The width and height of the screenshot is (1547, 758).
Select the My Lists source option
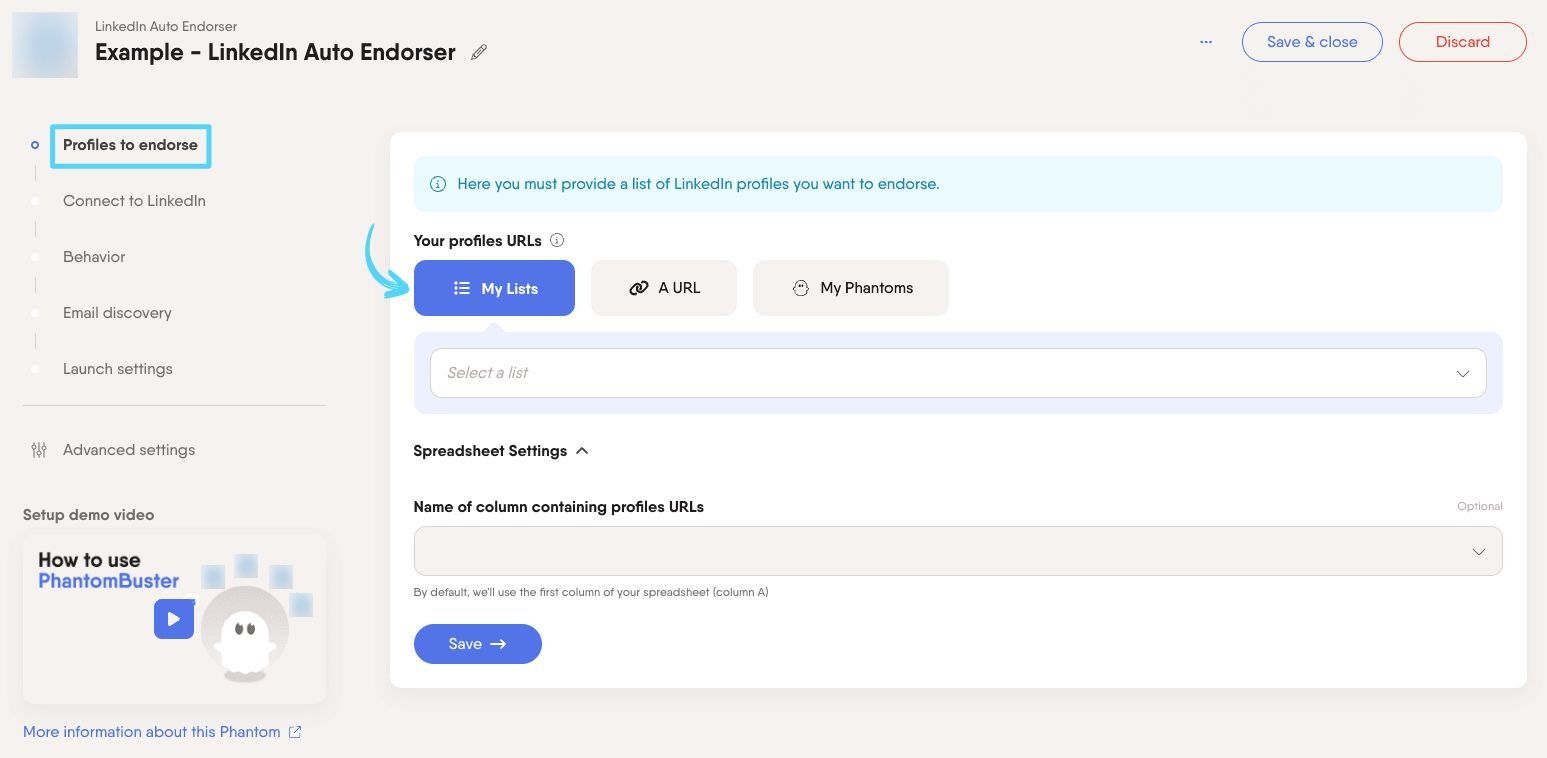pyautogui.click(x=494, y=288)
